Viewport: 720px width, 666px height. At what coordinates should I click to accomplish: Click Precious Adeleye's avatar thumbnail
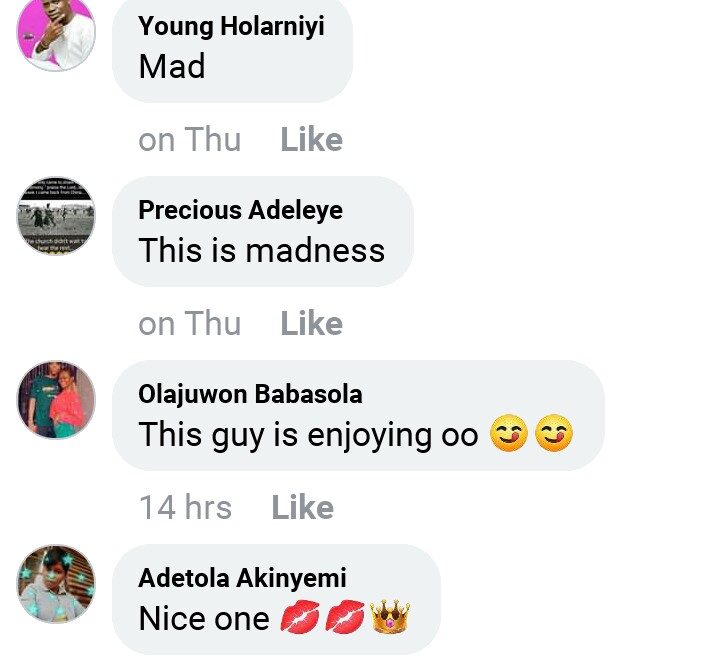[x=56, y=217]
